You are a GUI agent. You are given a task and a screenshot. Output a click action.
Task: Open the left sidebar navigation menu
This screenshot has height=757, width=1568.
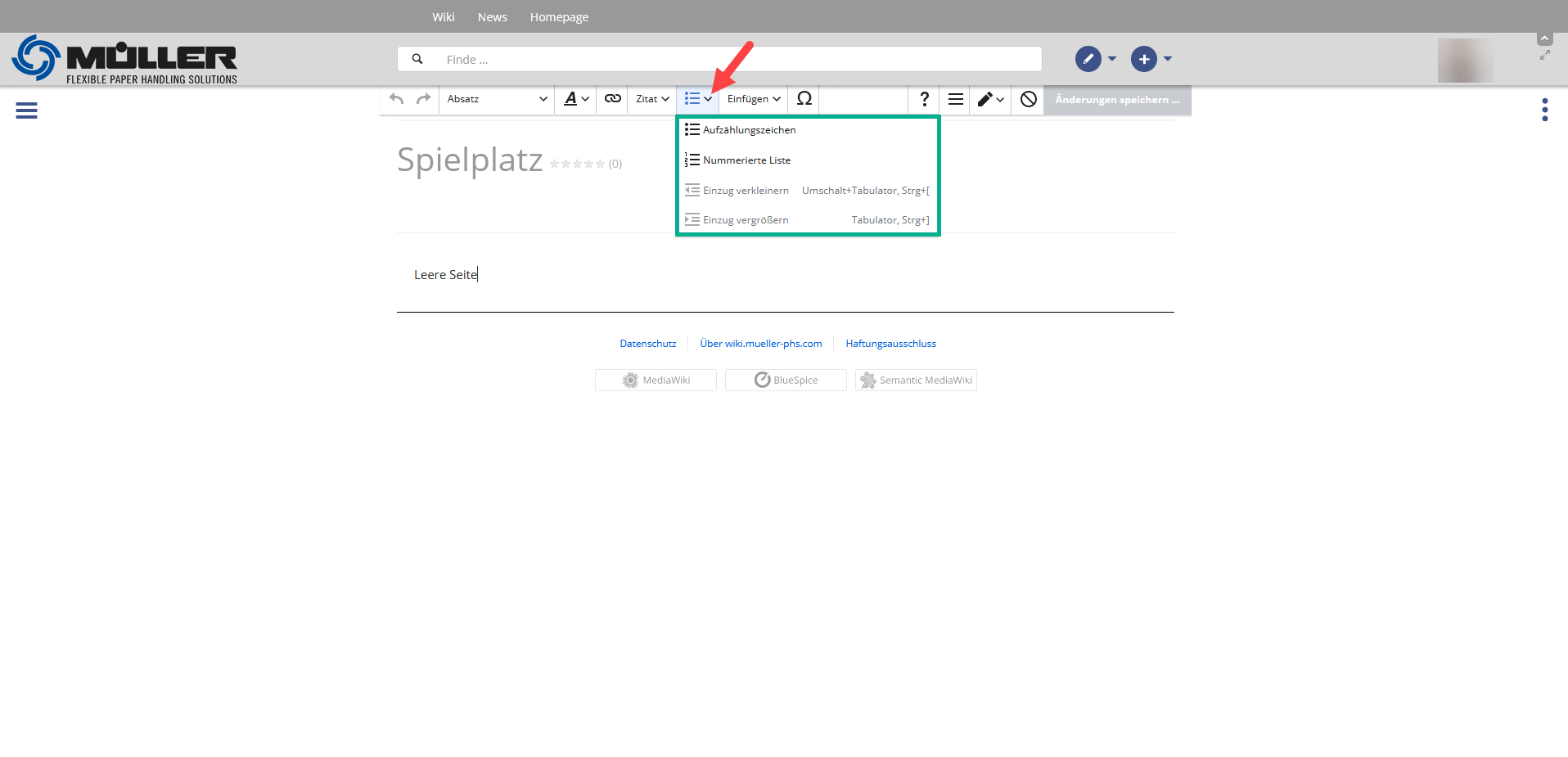[26, 110]
